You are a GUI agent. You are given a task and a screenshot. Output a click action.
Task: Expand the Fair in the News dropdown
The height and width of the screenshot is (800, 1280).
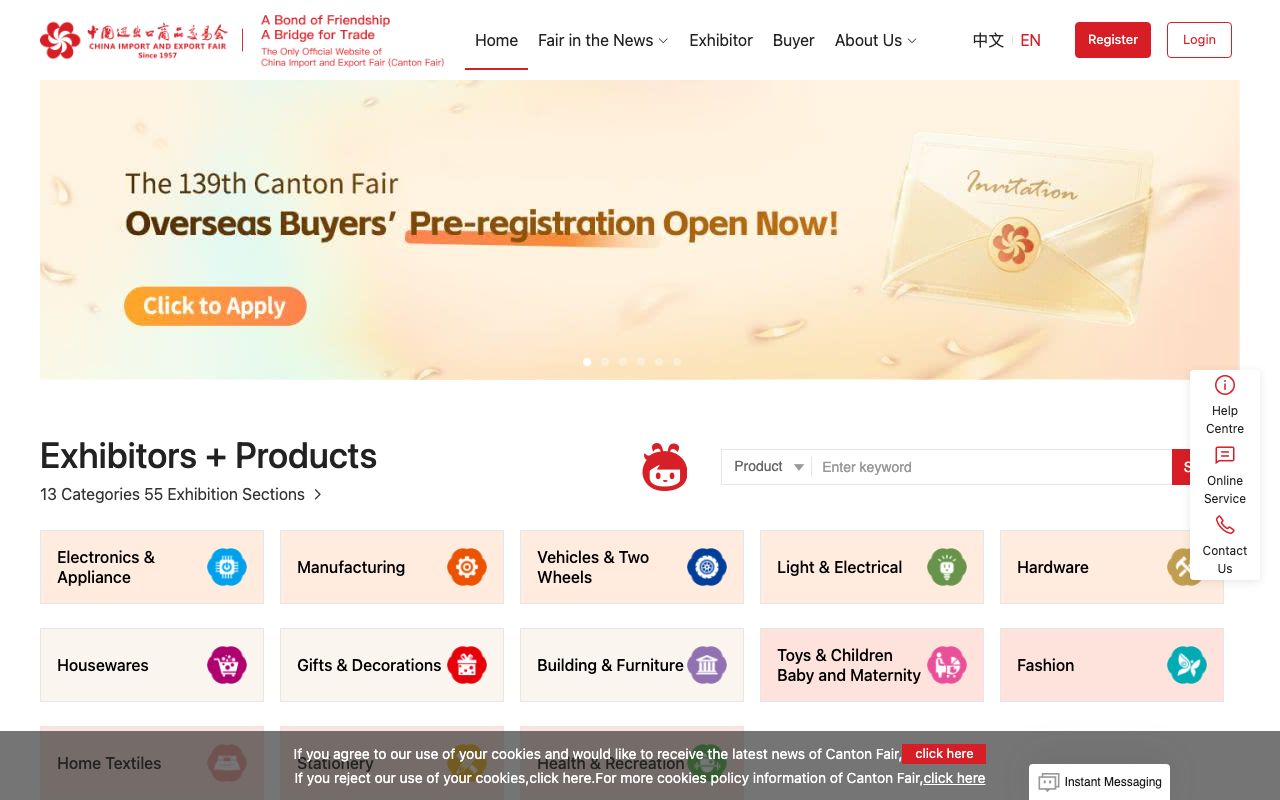click(x=603, y=41)
